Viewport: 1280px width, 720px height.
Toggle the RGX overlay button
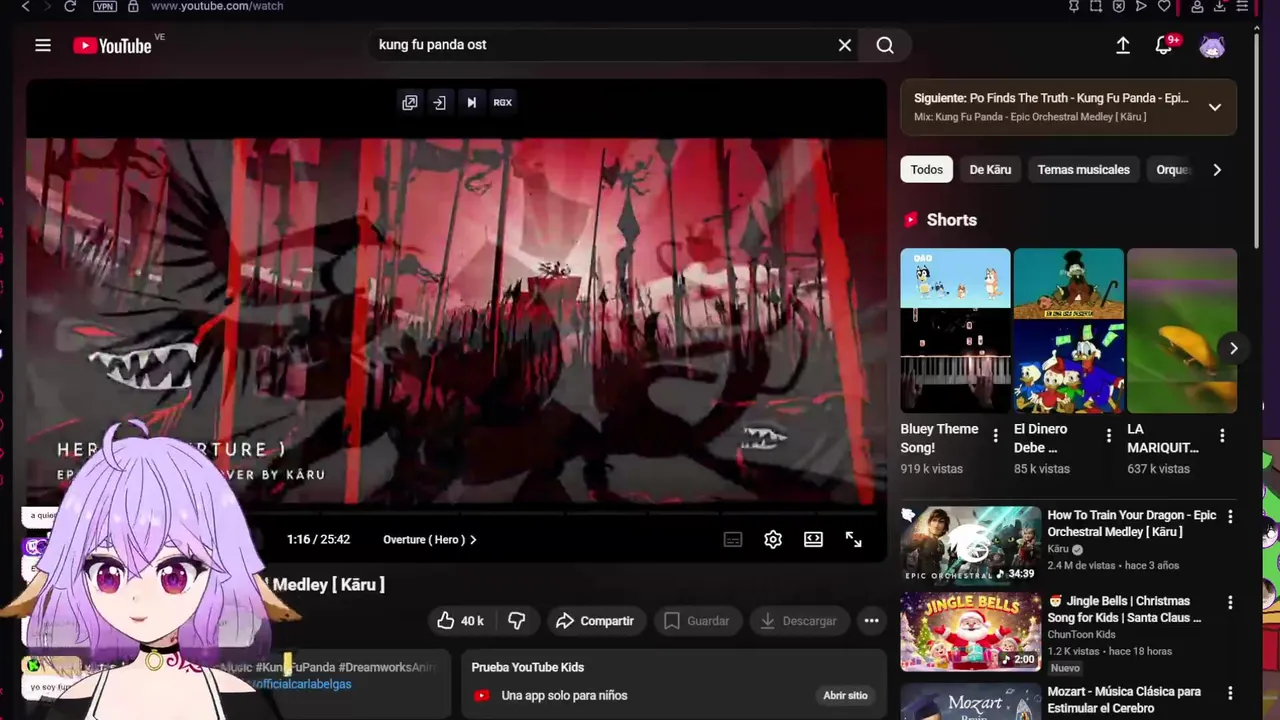(x=502, y=102)
